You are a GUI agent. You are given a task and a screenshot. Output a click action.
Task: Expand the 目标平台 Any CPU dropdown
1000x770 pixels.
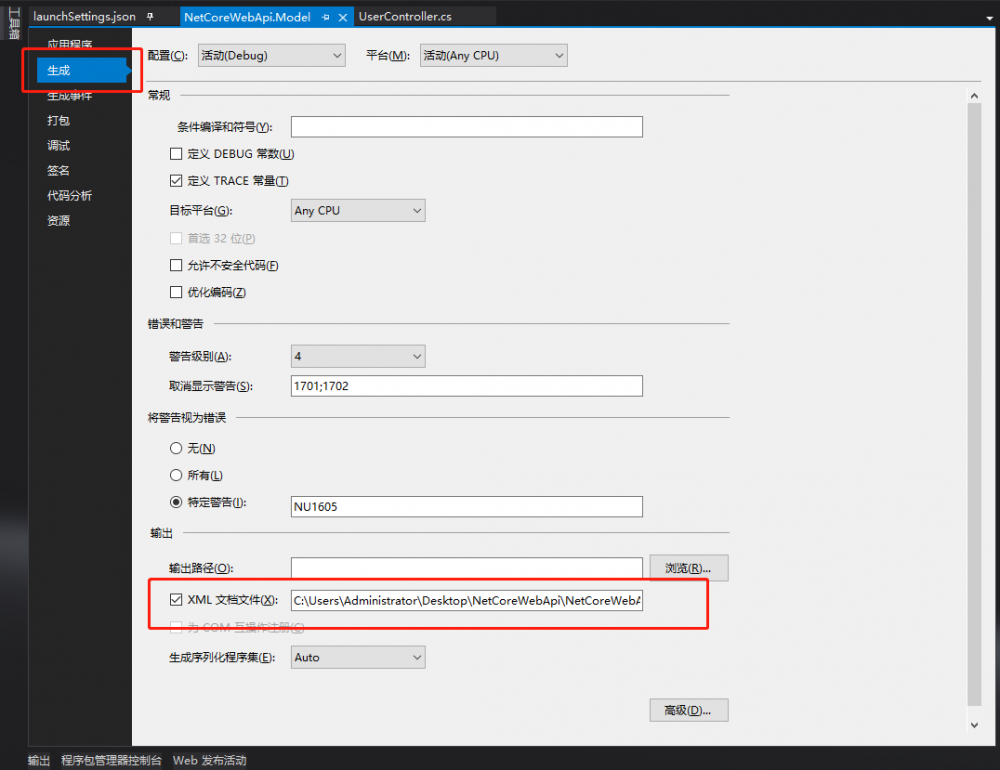(x=357, y=210)
